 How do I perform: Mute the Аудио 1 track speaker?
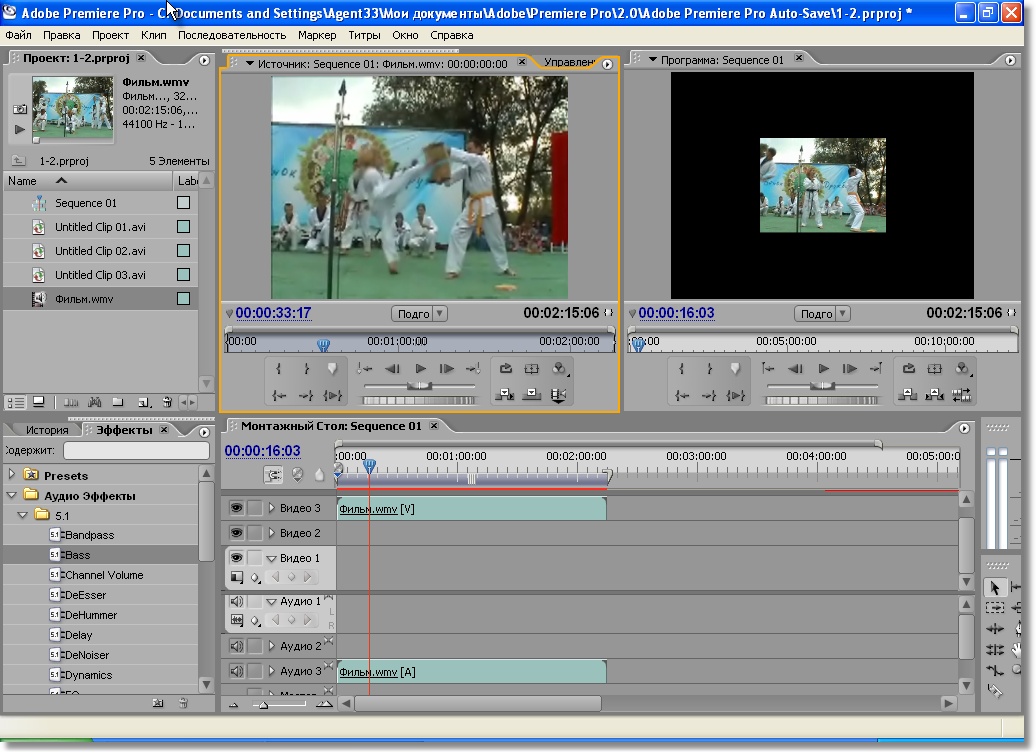[x=236, y=601]
